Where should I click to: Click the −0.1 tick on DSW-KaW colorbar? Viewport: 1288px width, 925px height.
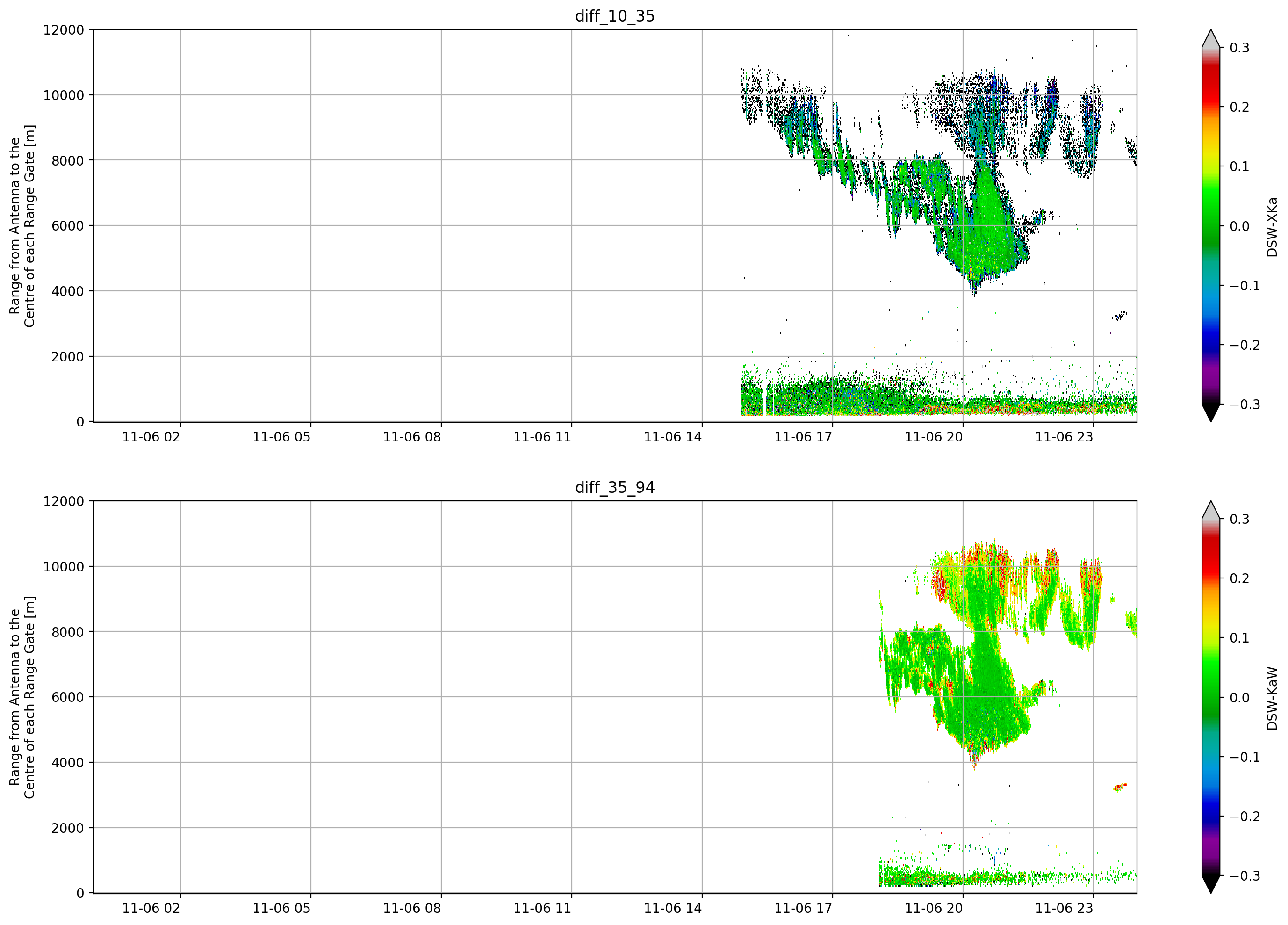[x=1245, y=758]
